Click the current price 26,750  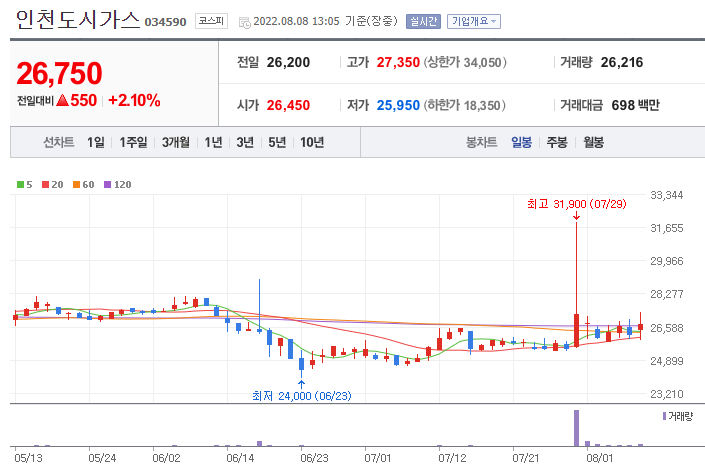coord(59,73)
